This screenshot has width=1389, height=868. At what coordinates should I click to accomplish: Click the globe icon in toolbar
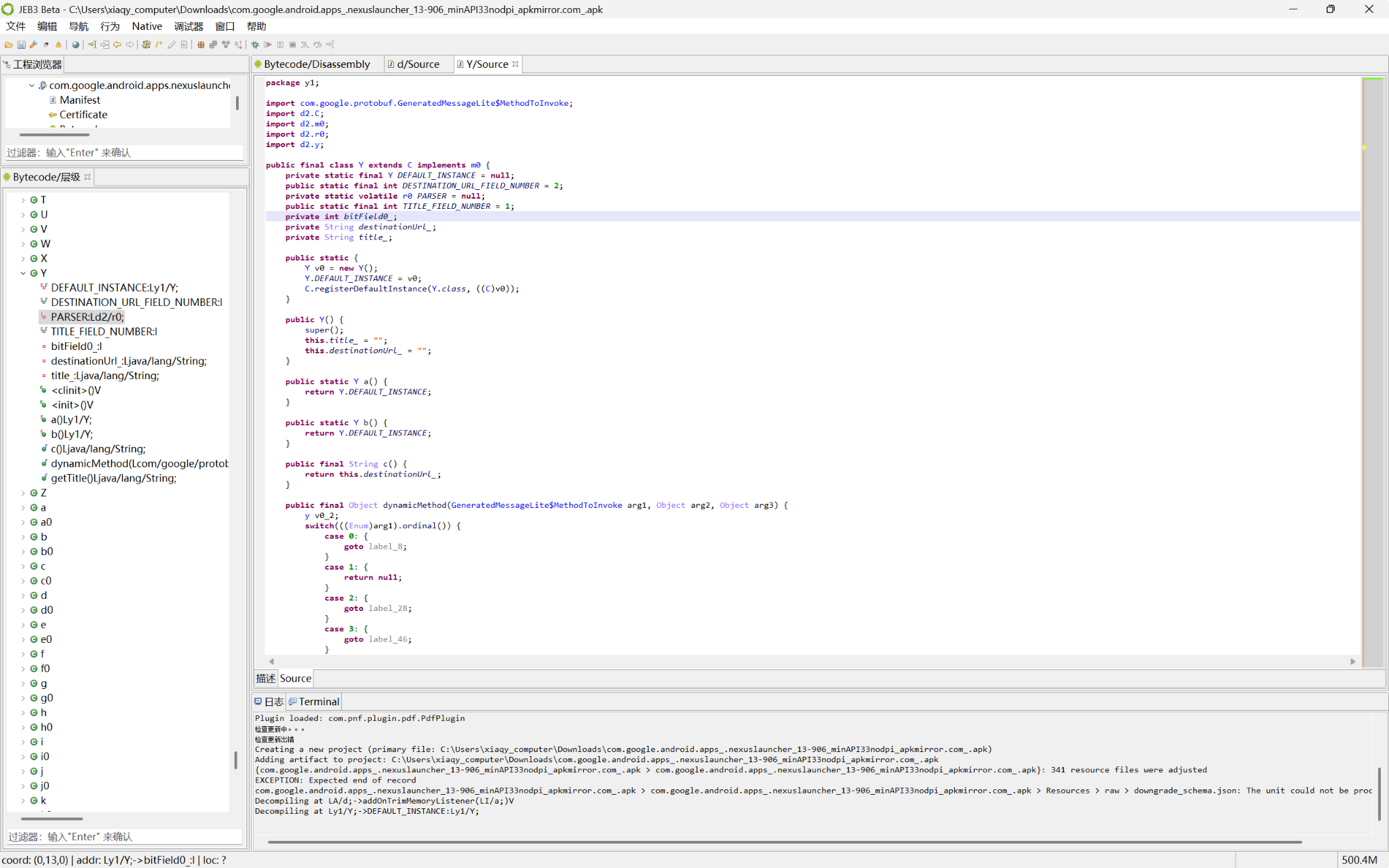coord(75,45)
